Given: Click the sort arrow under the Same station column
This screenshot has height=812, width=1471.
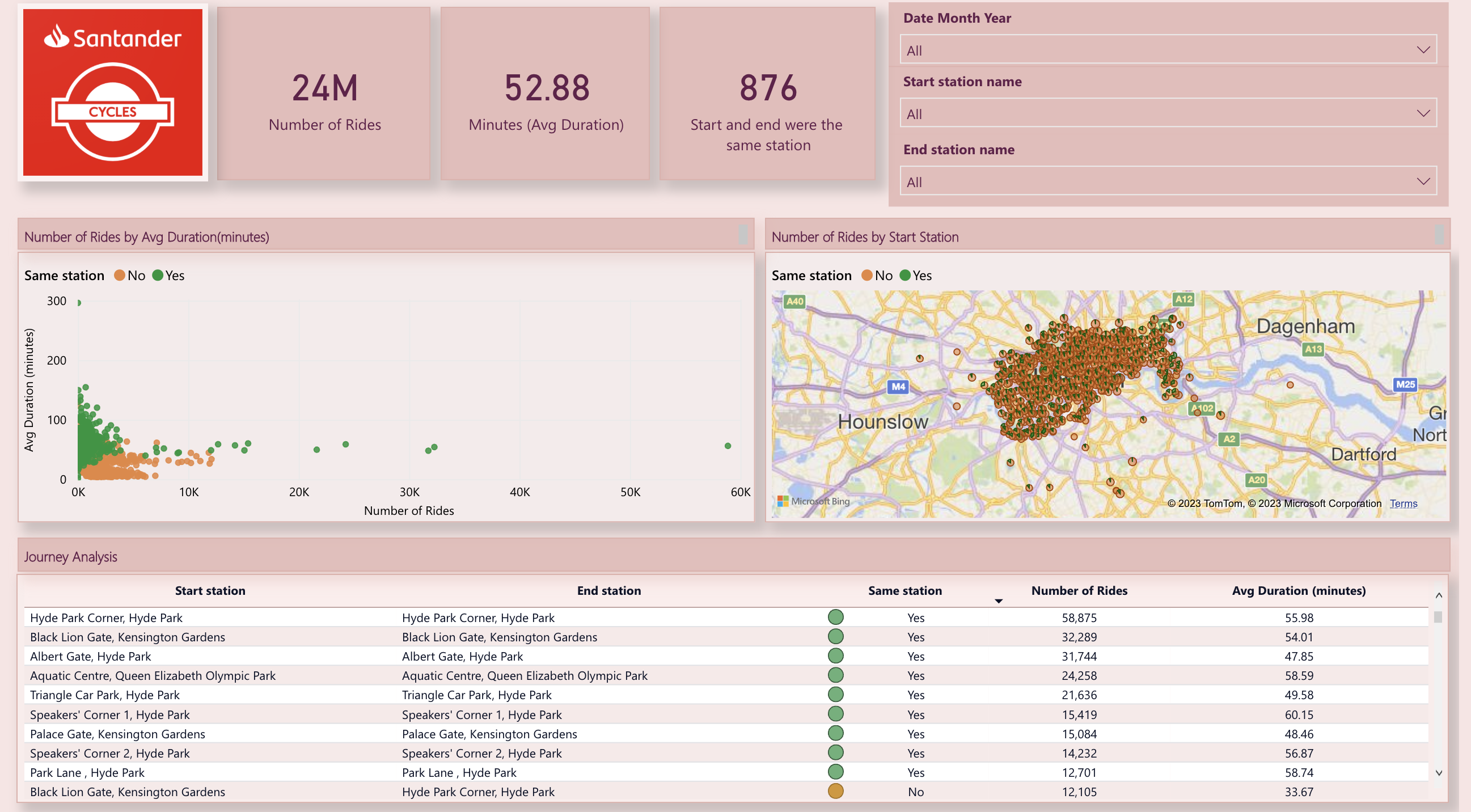Looking at the screenshot, I should tap(998, 600).
